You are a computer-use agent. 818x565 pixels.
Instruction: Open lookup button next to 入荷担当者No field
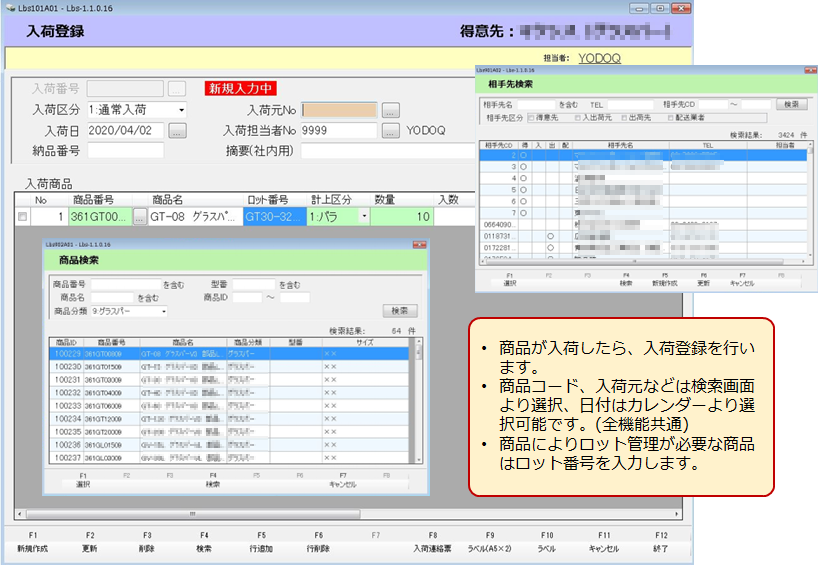(391, 131)
